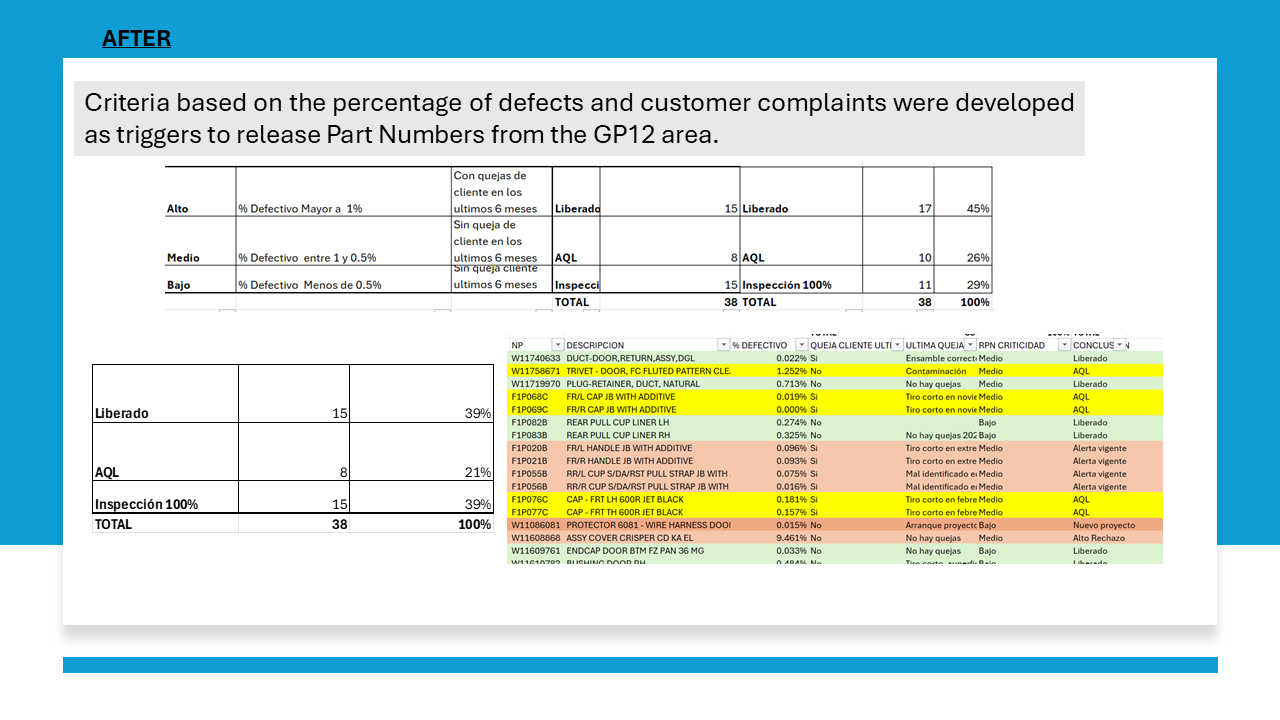Screen dimensions: 1280x720
Task: Select 'ASSY COVER CRISPER CD KA EL'
Action: (x=628, y=538)
